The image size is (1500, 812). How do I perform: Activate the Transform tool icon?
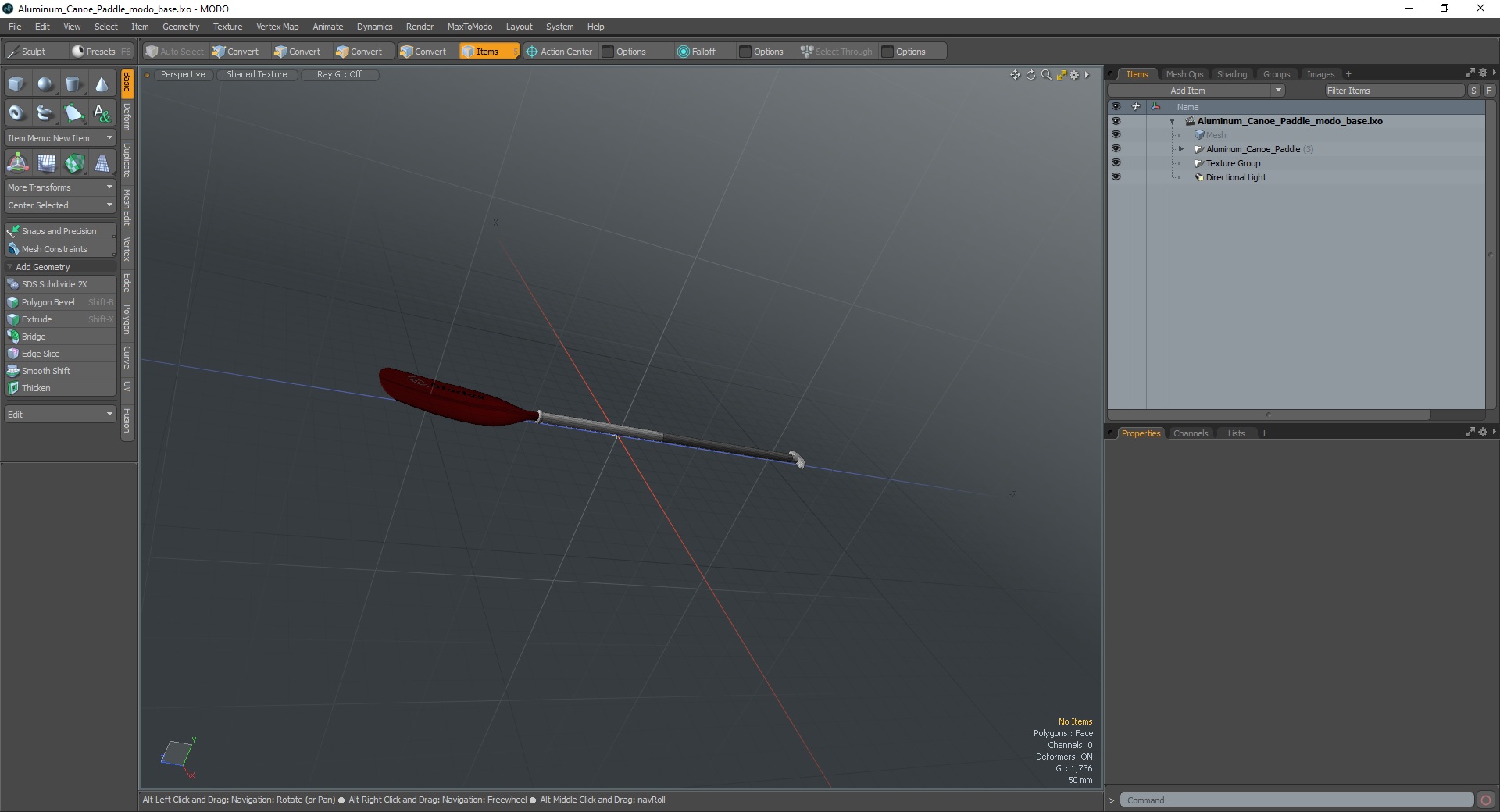coord(17,163)
